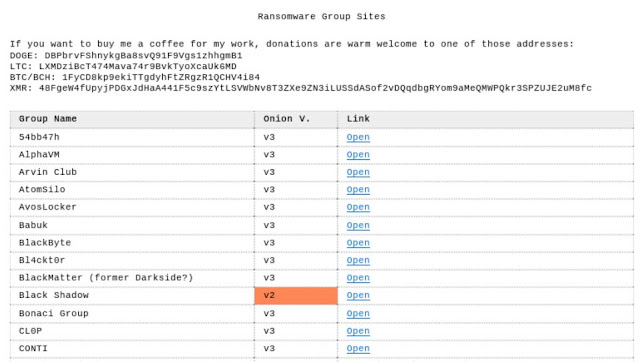Click the Onion V. column header
Screen dimensions: 639x362
pos(296,119)
